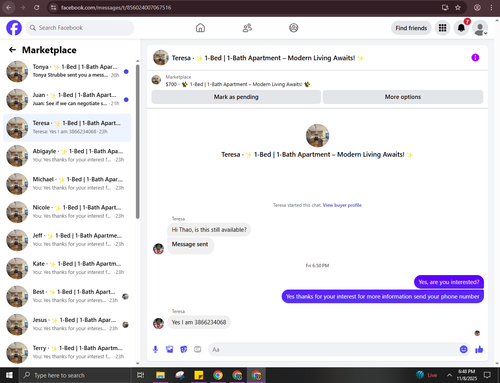Open Windows Start menu

tap(9, 375)
